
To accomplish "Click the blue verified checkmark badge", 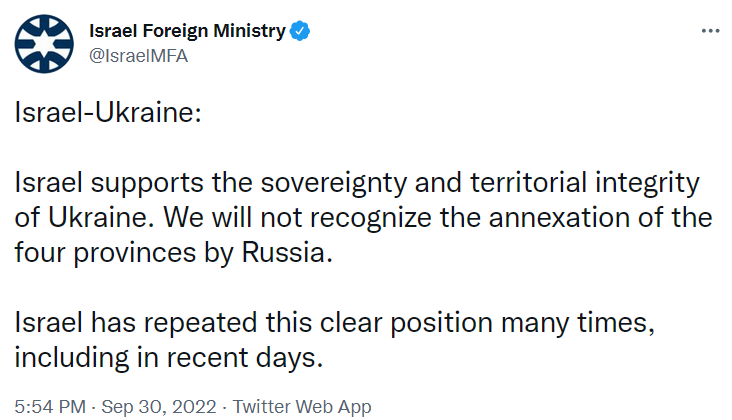I will tap(299, 31).
